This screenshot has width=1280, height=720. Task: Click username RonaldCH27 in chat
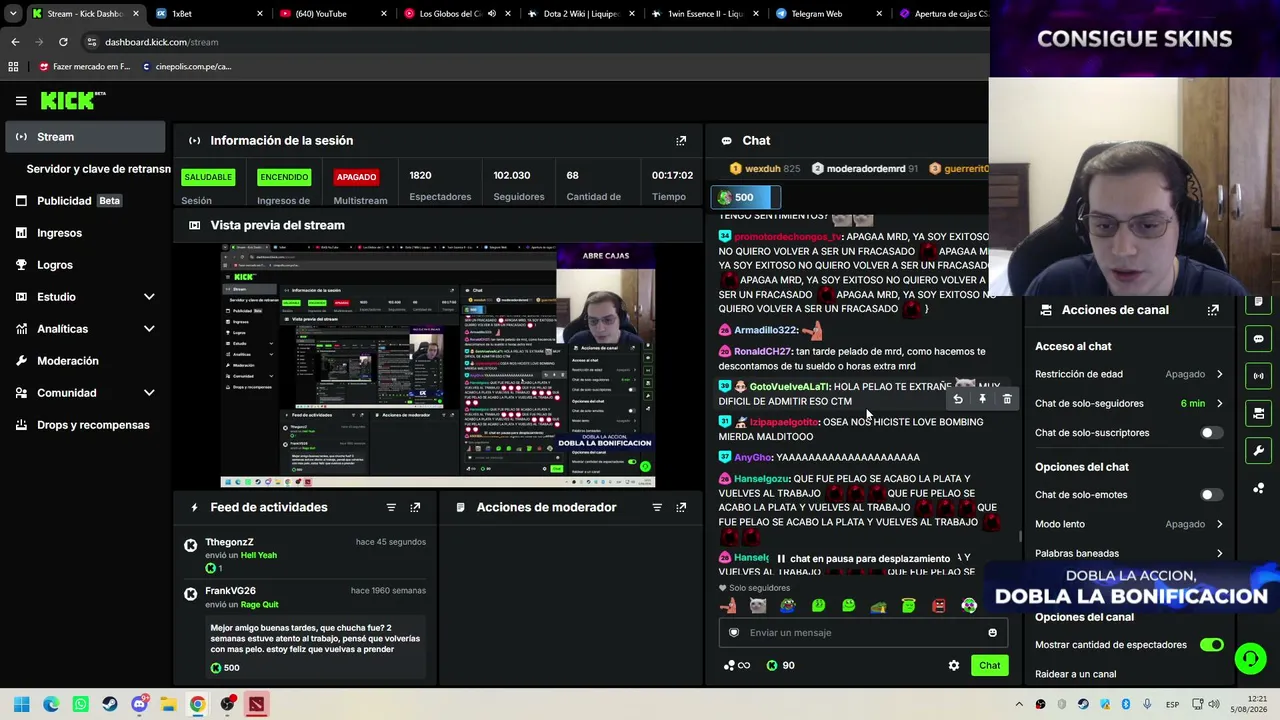pyautogui.click(x=762, y=352)
